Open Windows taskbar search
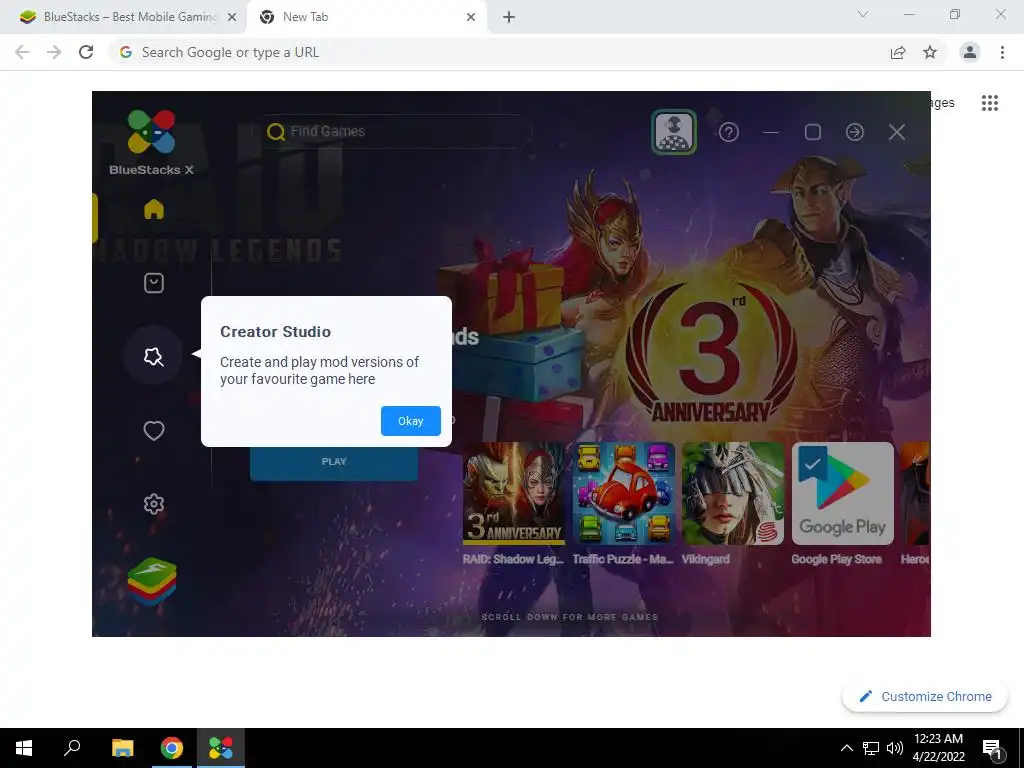This screenshot has width=1024, height=768. pyautogui.click(x=72, y=748)
